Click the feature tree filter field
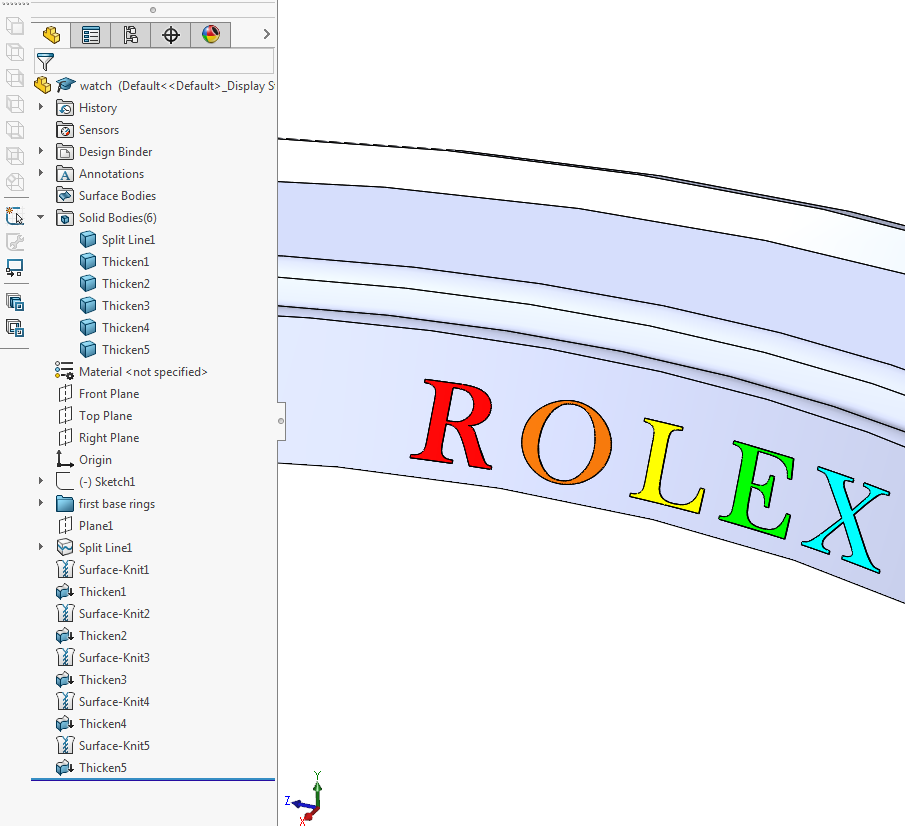The image size is (905, 826). (154, 61)
